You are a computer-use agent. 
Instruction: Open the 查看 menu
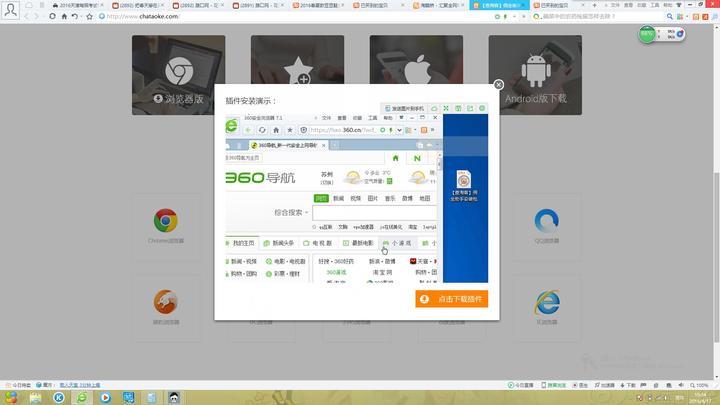[x=628, y=5]
